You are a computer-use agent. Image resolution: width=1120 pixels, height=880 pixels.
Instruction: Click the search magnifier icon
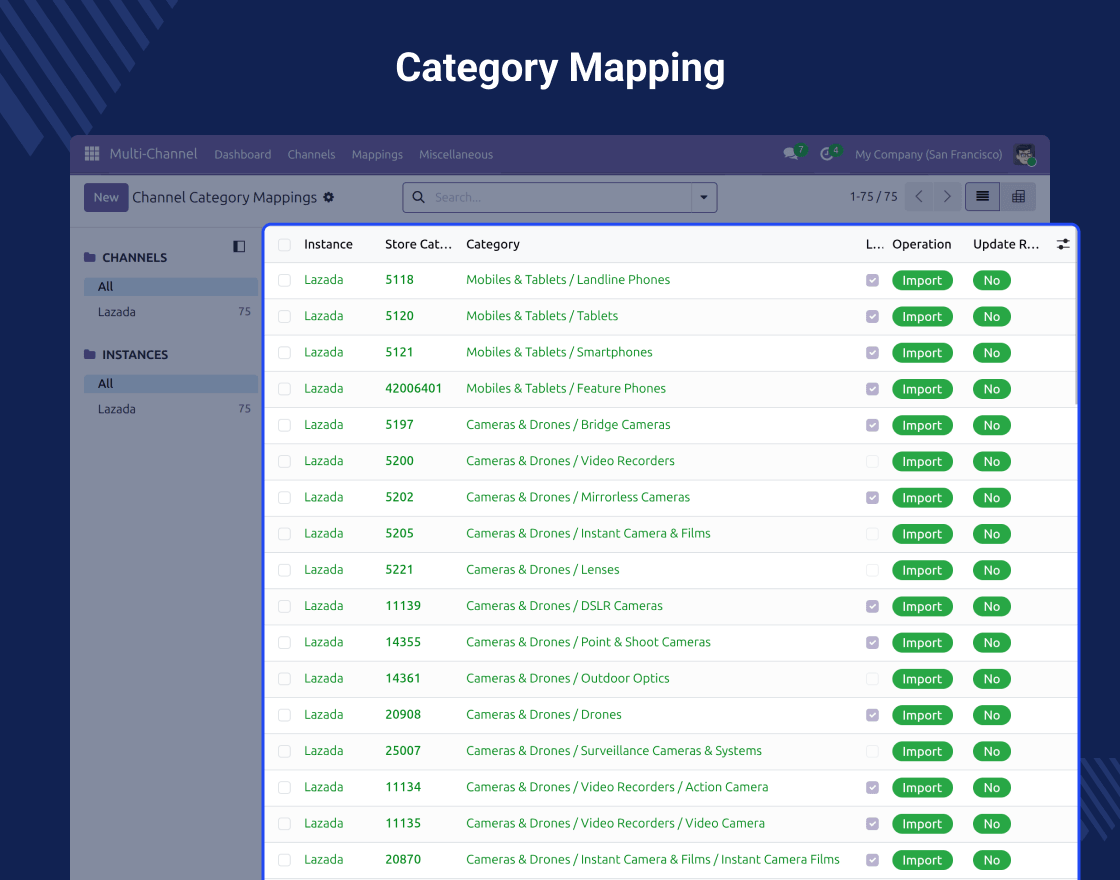(419, 197)
